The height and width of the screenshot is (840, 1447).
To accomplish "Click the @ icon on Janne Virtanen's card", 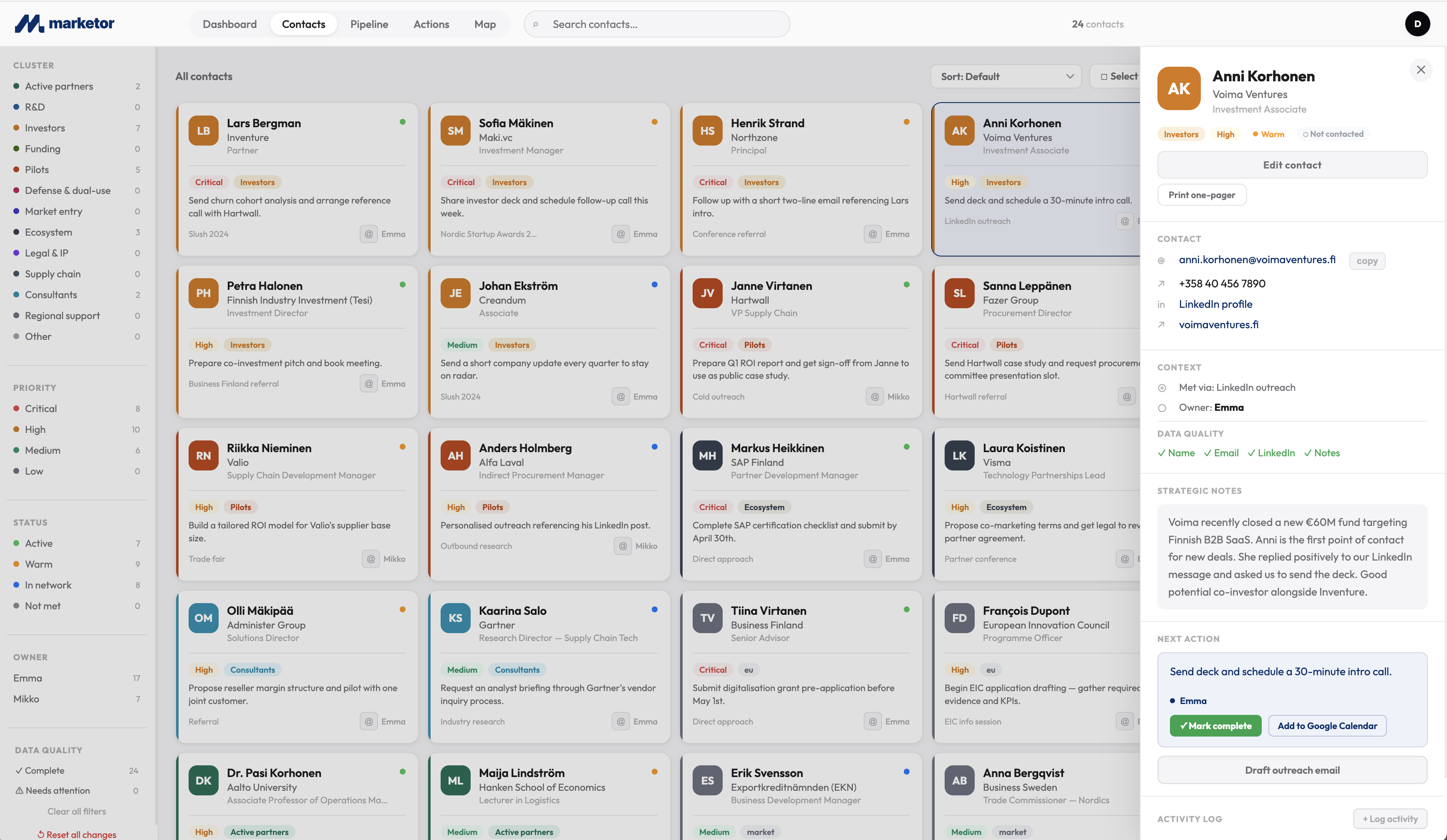I will coord(874,396).
